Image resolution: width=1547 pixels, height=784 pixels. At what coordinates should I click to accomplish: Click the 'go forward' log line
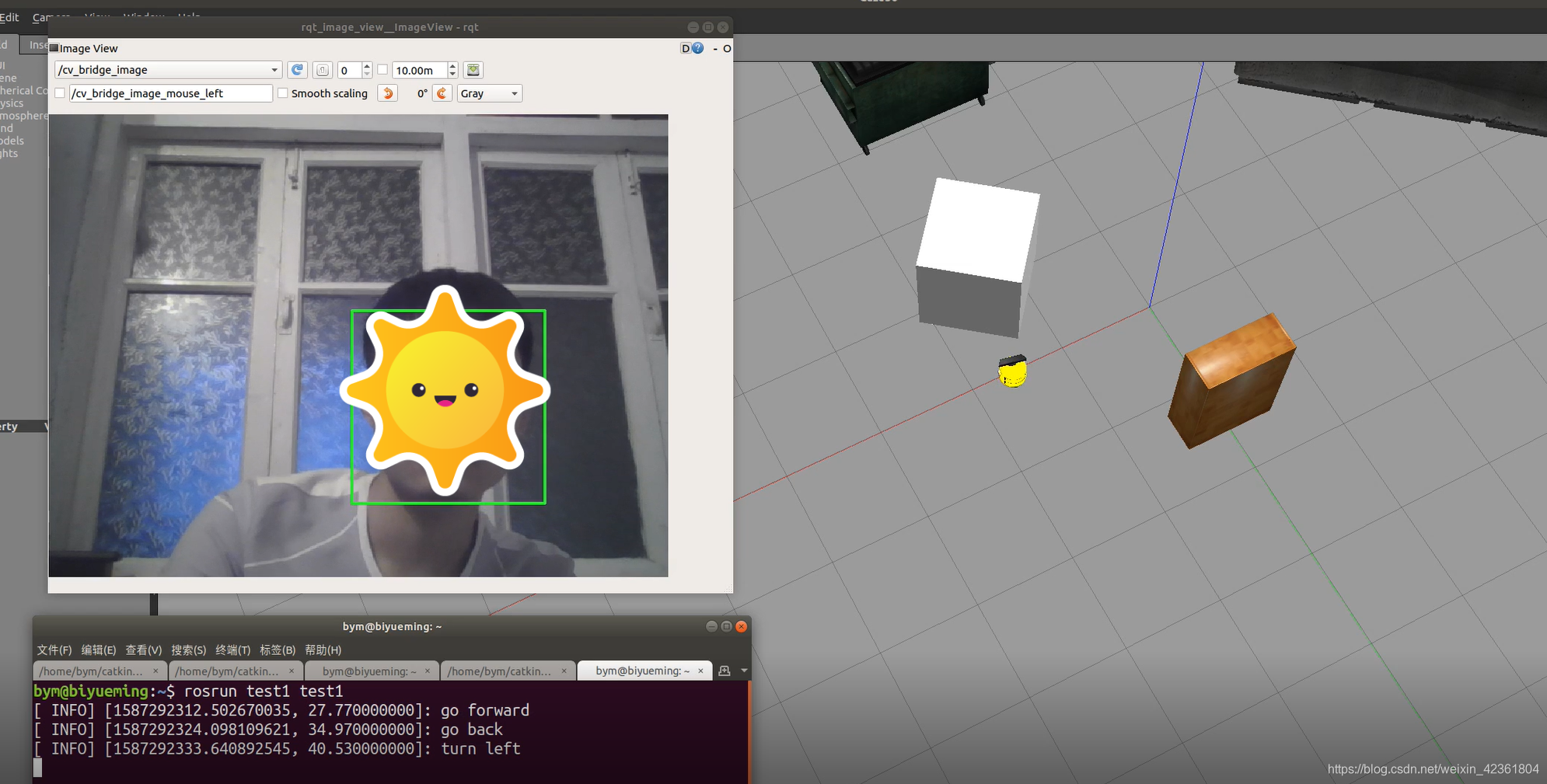click(x=281, y=710)
